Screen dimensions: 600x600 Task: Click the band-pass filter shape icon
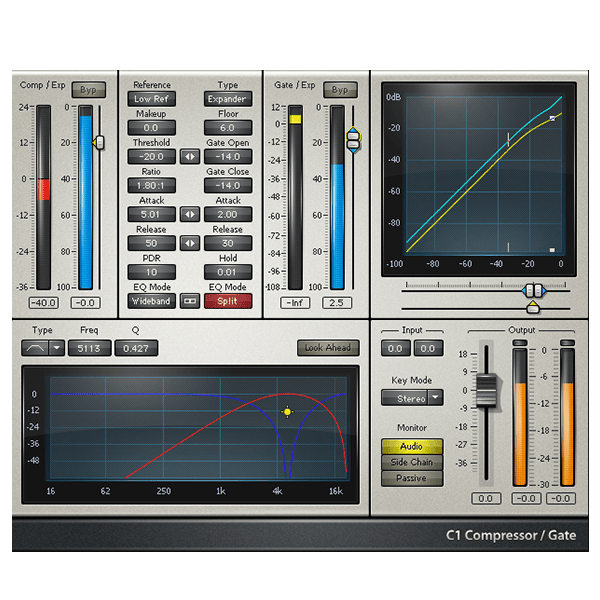tap(35, 348)
